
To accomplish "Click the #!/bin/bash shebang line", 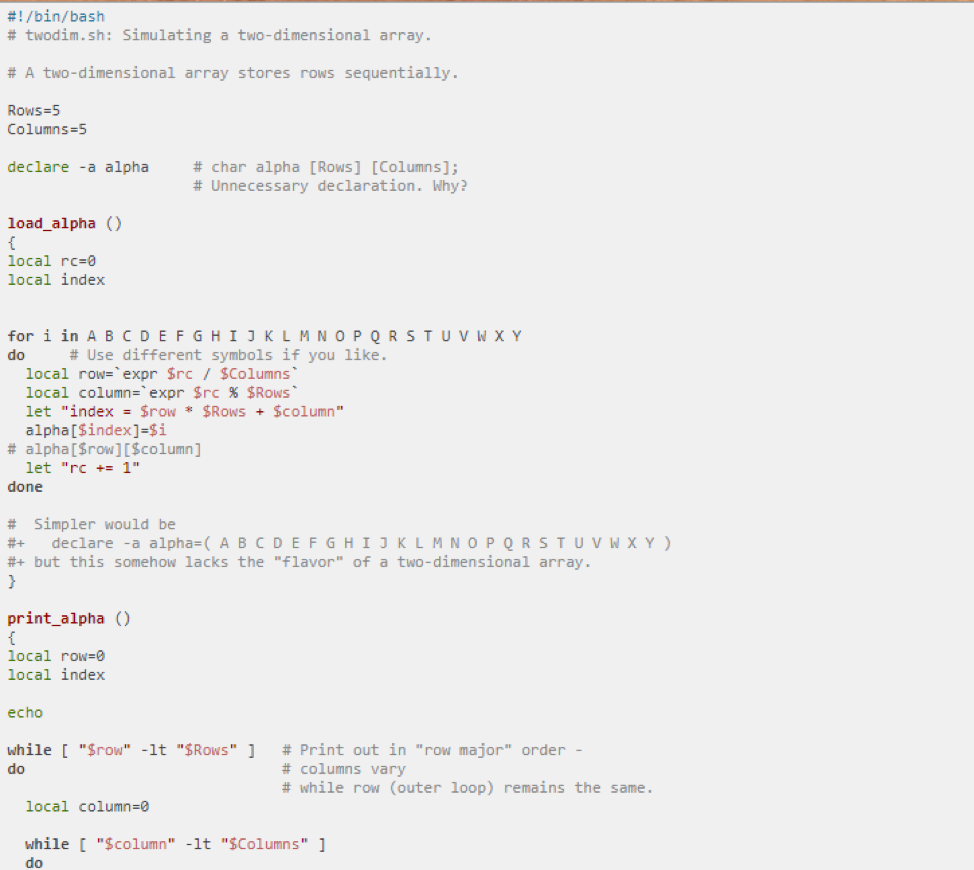I will pyautogui.click(x=56, y=17).
